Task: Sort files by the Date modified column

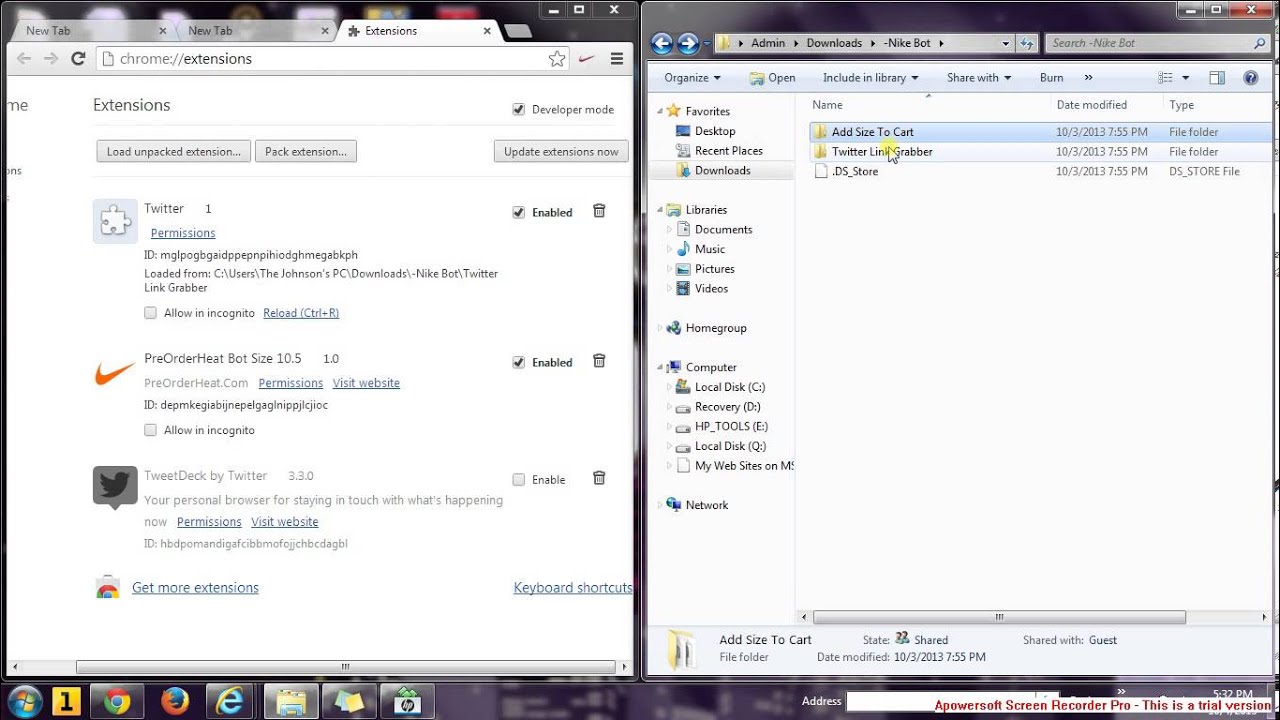Action: (1092, 104)
